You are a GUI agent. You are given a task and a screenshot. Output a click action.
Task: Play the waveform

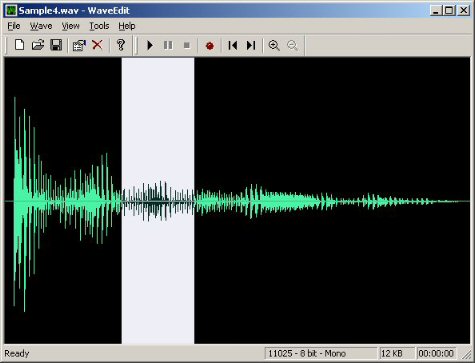click(x=150, y=45)
